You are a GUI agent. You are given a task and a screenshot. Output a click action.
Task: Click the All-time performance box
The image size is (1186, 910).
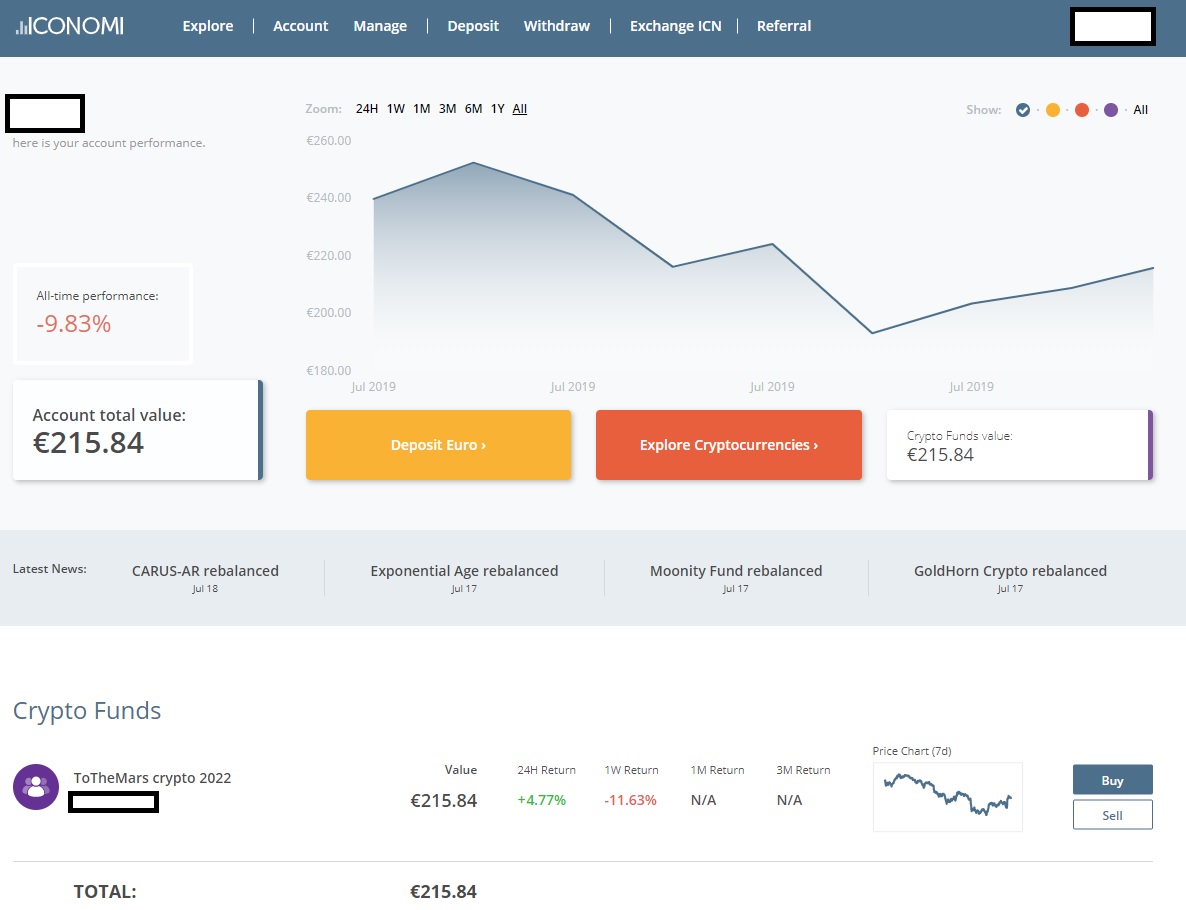pyautogui.click(x=103, y=314)
